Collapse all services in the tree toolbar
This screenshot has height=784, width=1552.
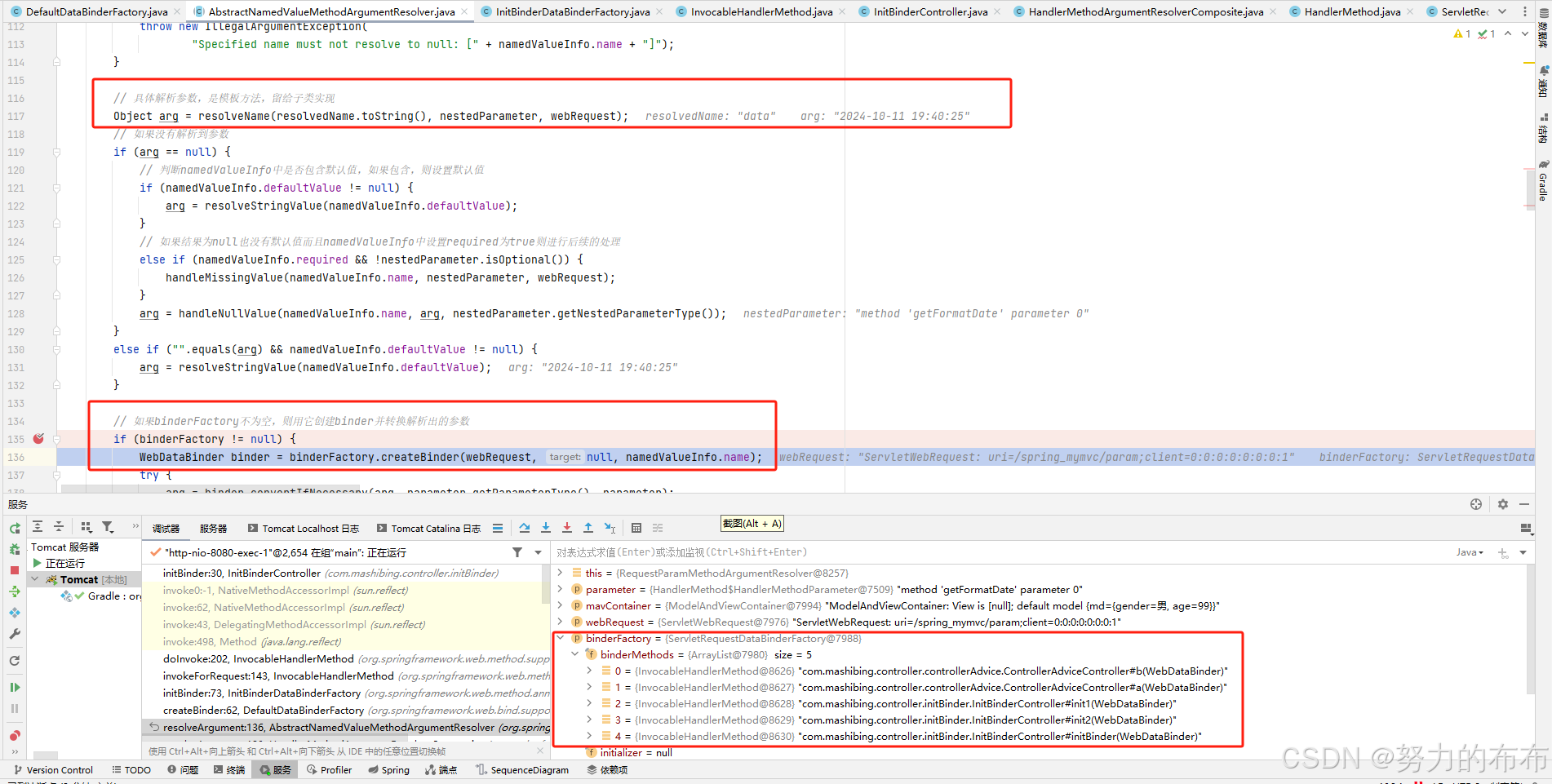click(59, 527)
